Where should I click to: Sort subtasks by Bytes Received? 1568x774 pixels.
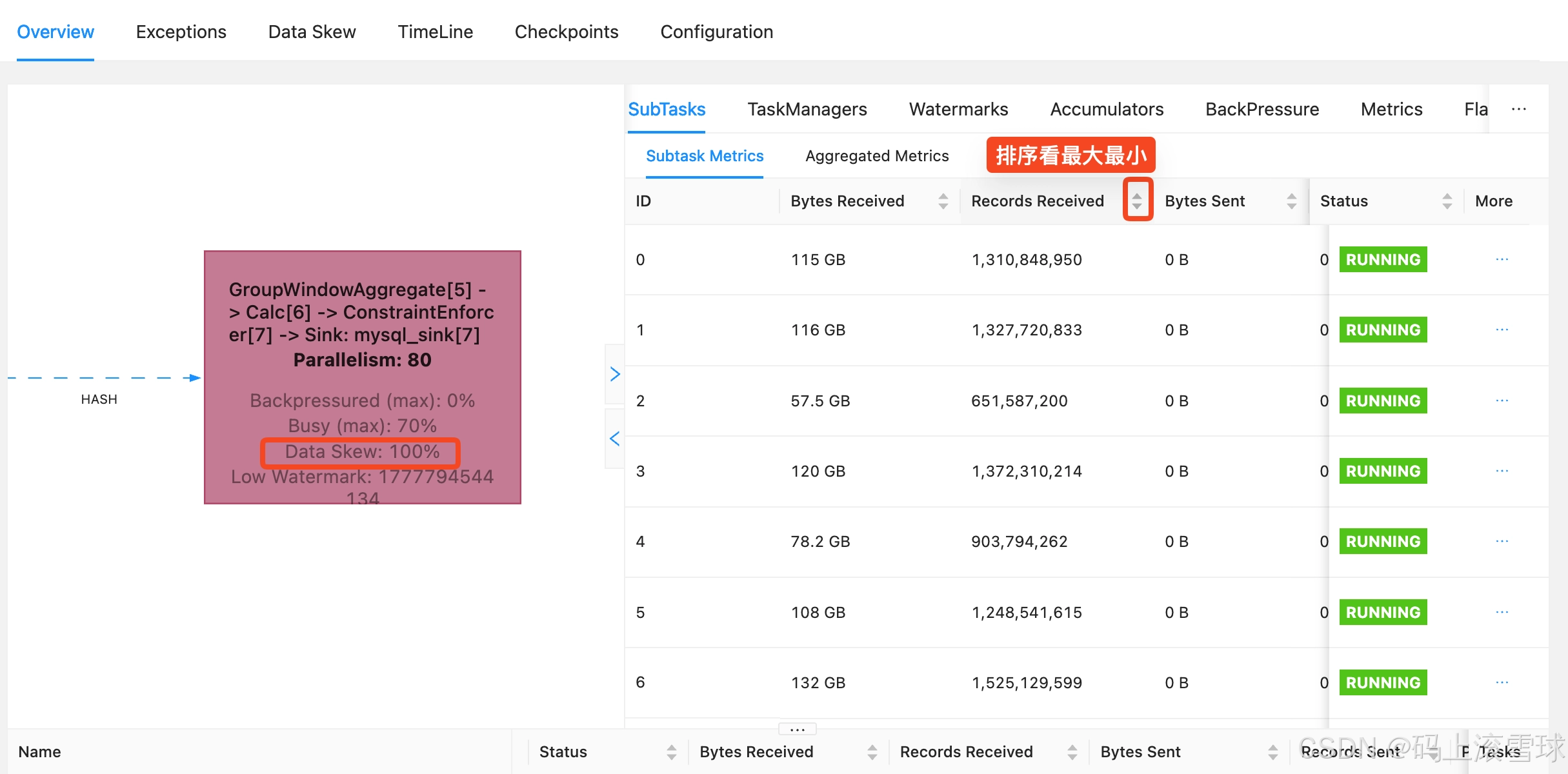coord(943,201)
